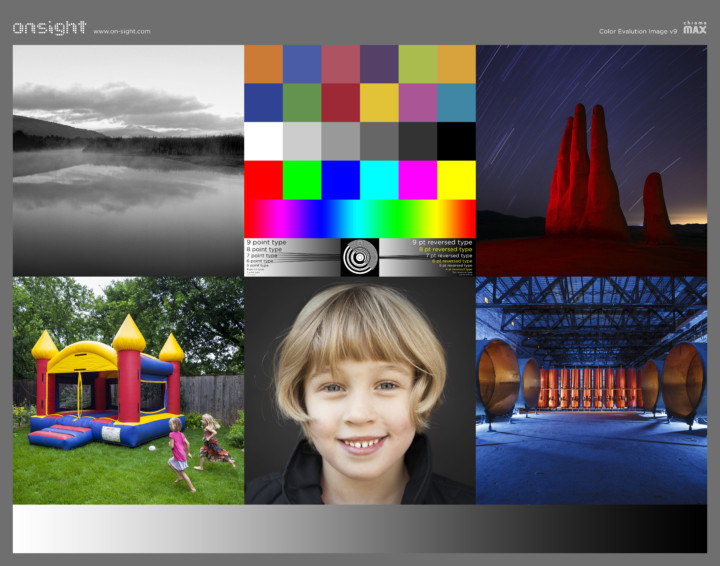Screen dimensions: 720x566
Task: Select the purple swatch in the top row
Action: tap(379, 64)
